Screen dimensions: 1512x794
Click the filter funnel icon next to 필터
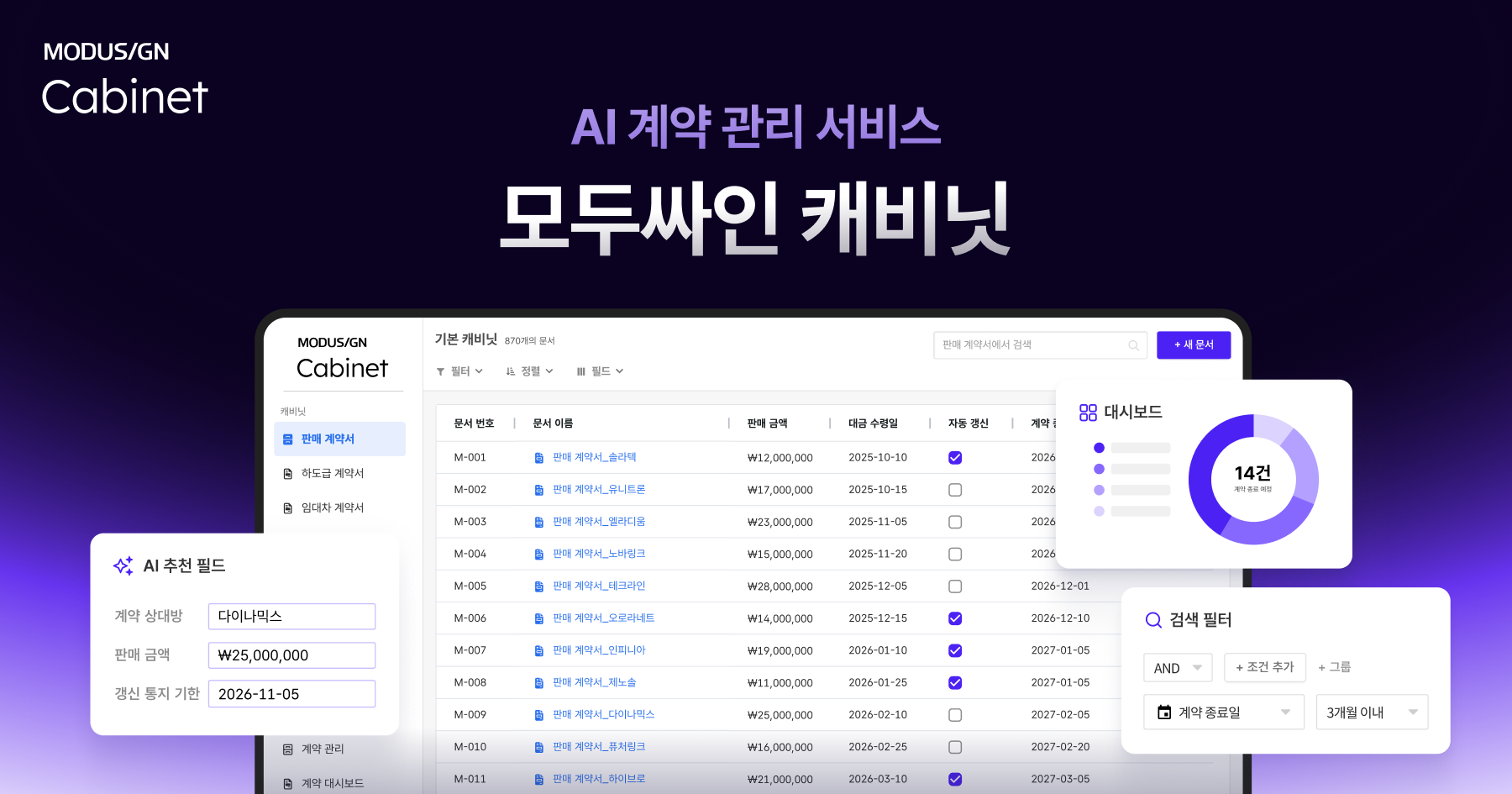click(x=440, y=371)
